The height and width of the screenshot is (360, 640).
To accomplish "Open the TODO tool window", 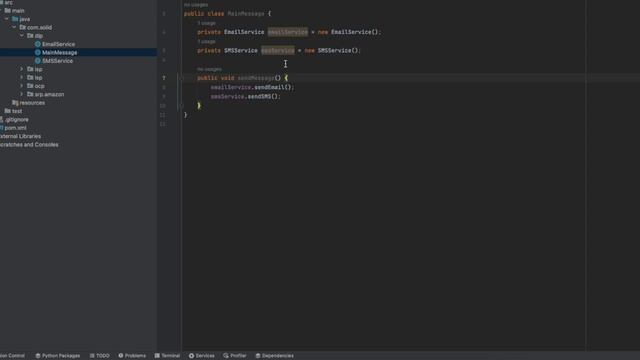I will pos(100,356).
